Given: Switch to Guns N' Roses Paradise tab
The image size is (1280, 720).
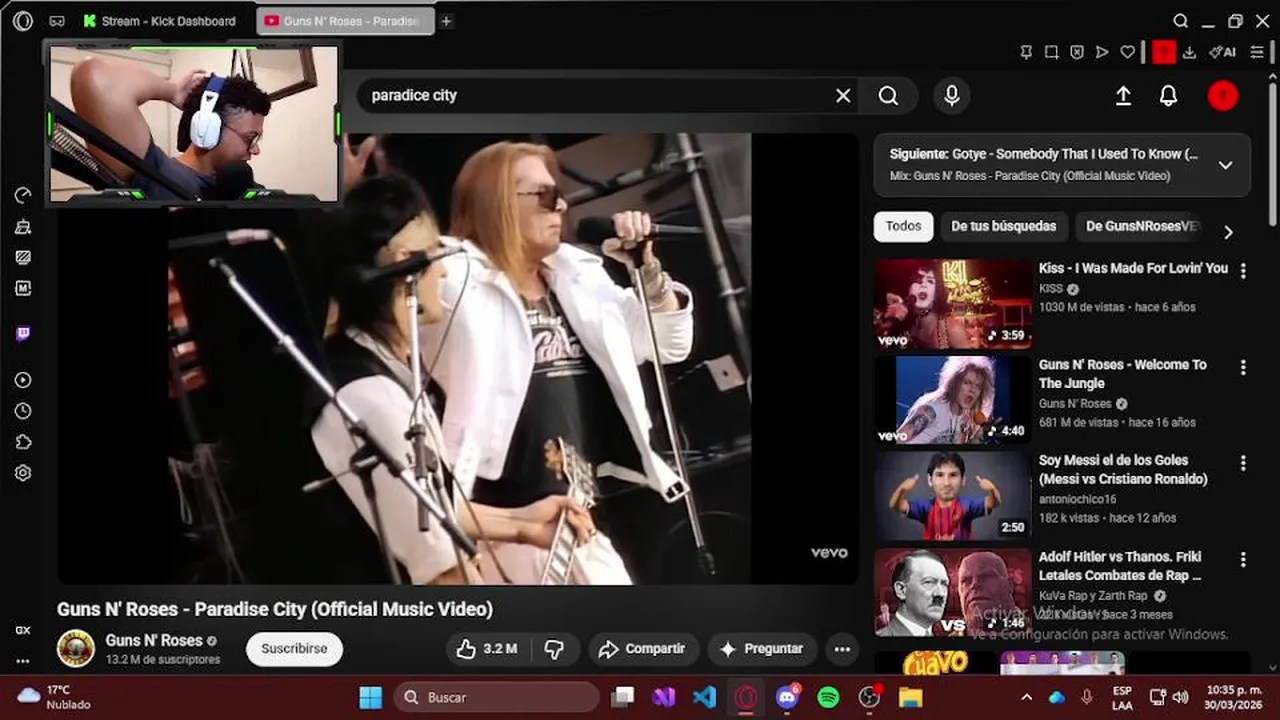Looking at the screenshot, I should 346,21.
